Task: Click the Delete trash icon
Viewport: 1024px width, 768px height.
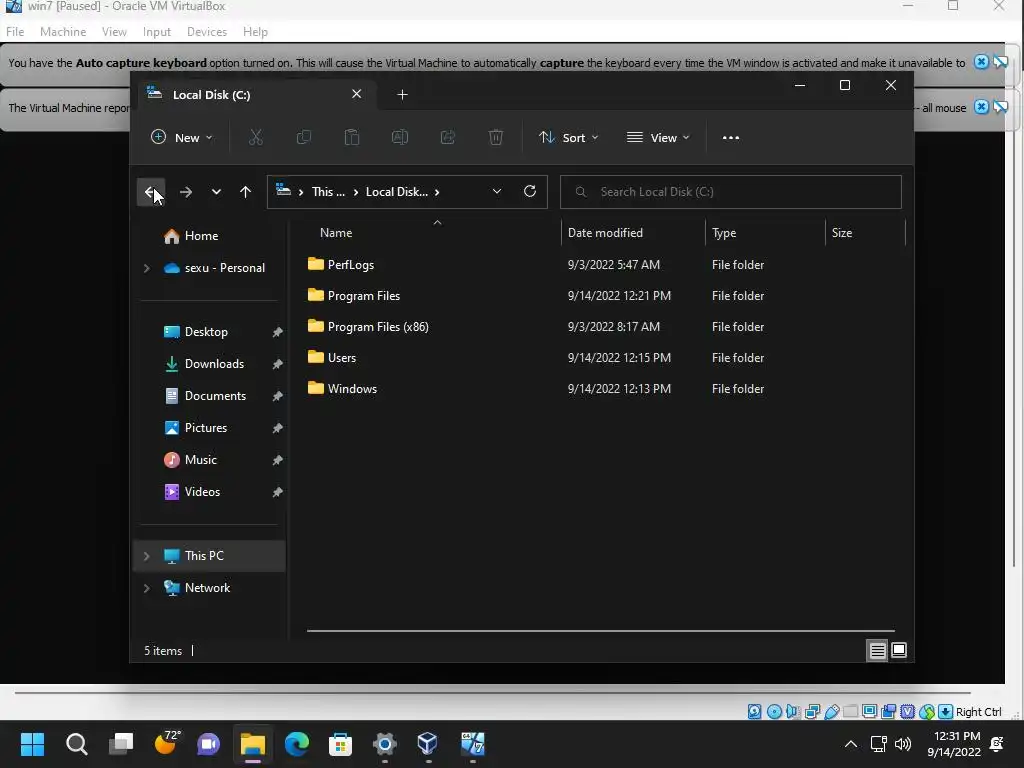Action: (496, 137)
